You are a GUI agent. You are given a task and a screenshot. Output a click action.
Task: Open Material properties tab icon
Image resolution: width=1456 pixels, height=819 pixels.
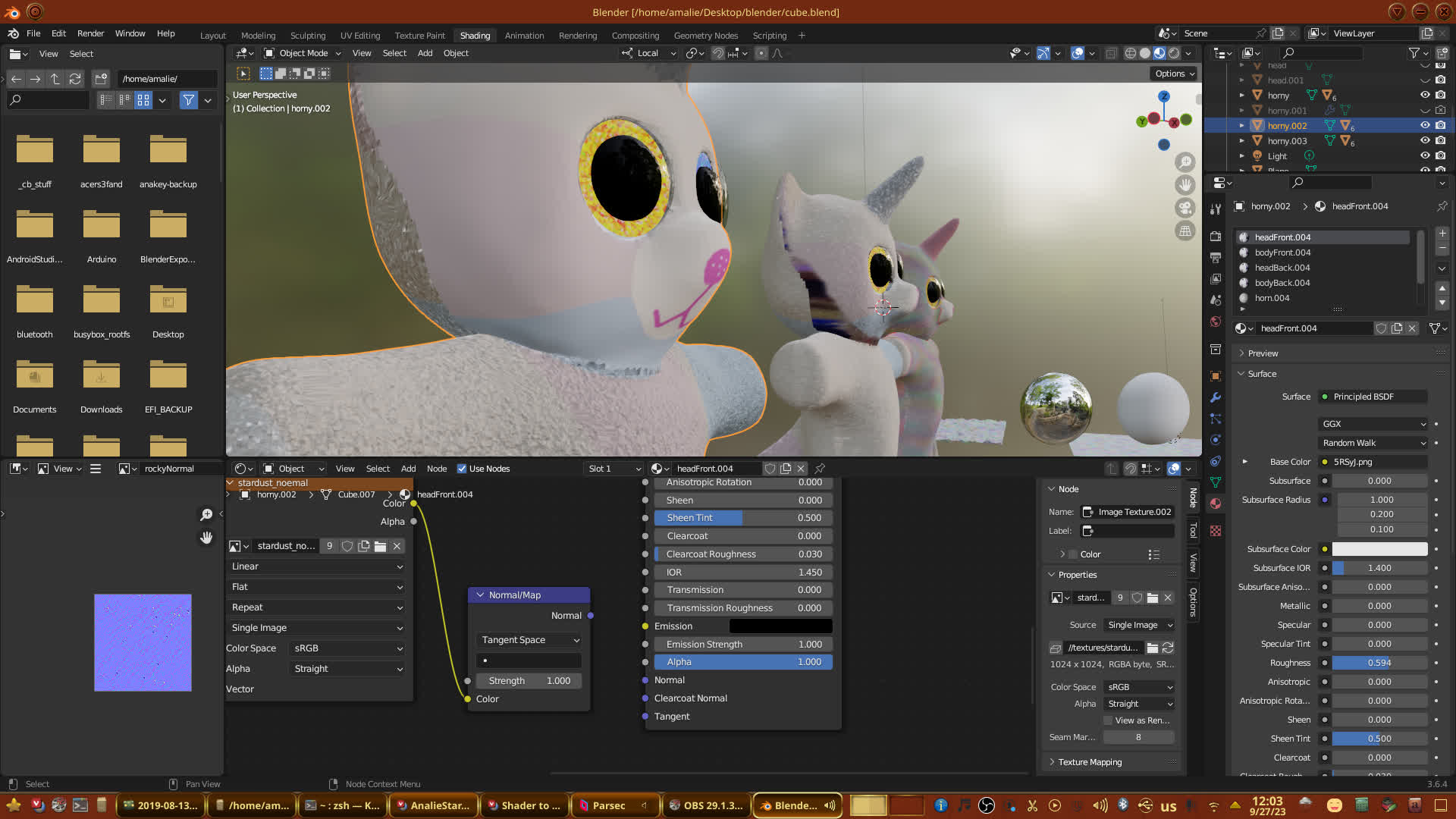1216,504
